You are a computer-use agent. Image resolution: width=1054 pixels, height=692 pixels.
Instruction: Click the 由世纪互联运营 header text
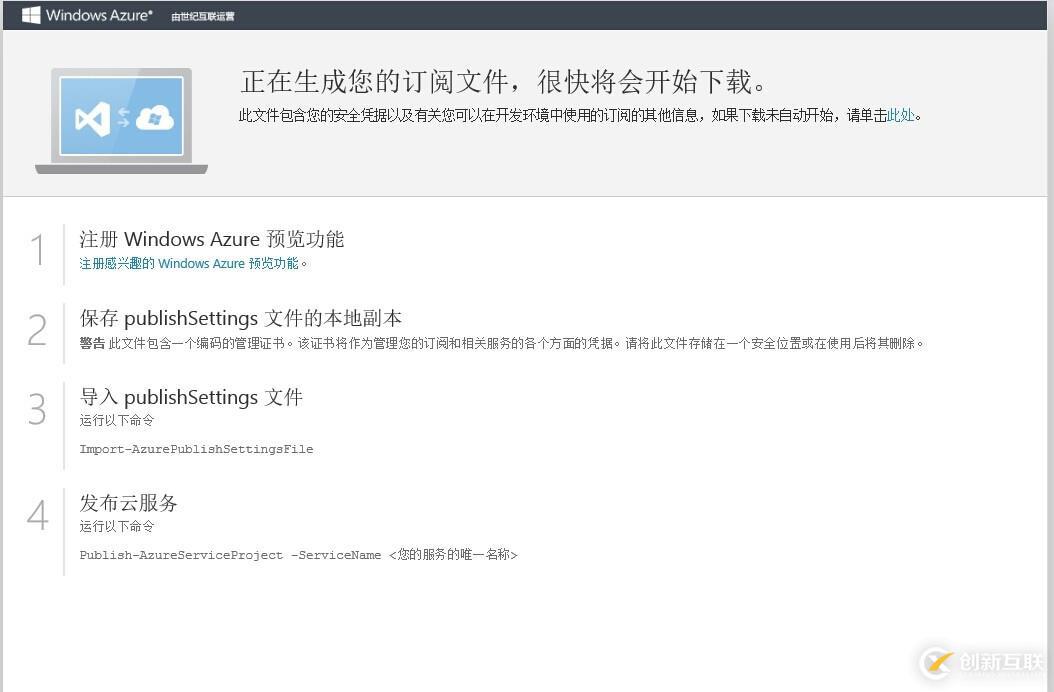(202, 16)
